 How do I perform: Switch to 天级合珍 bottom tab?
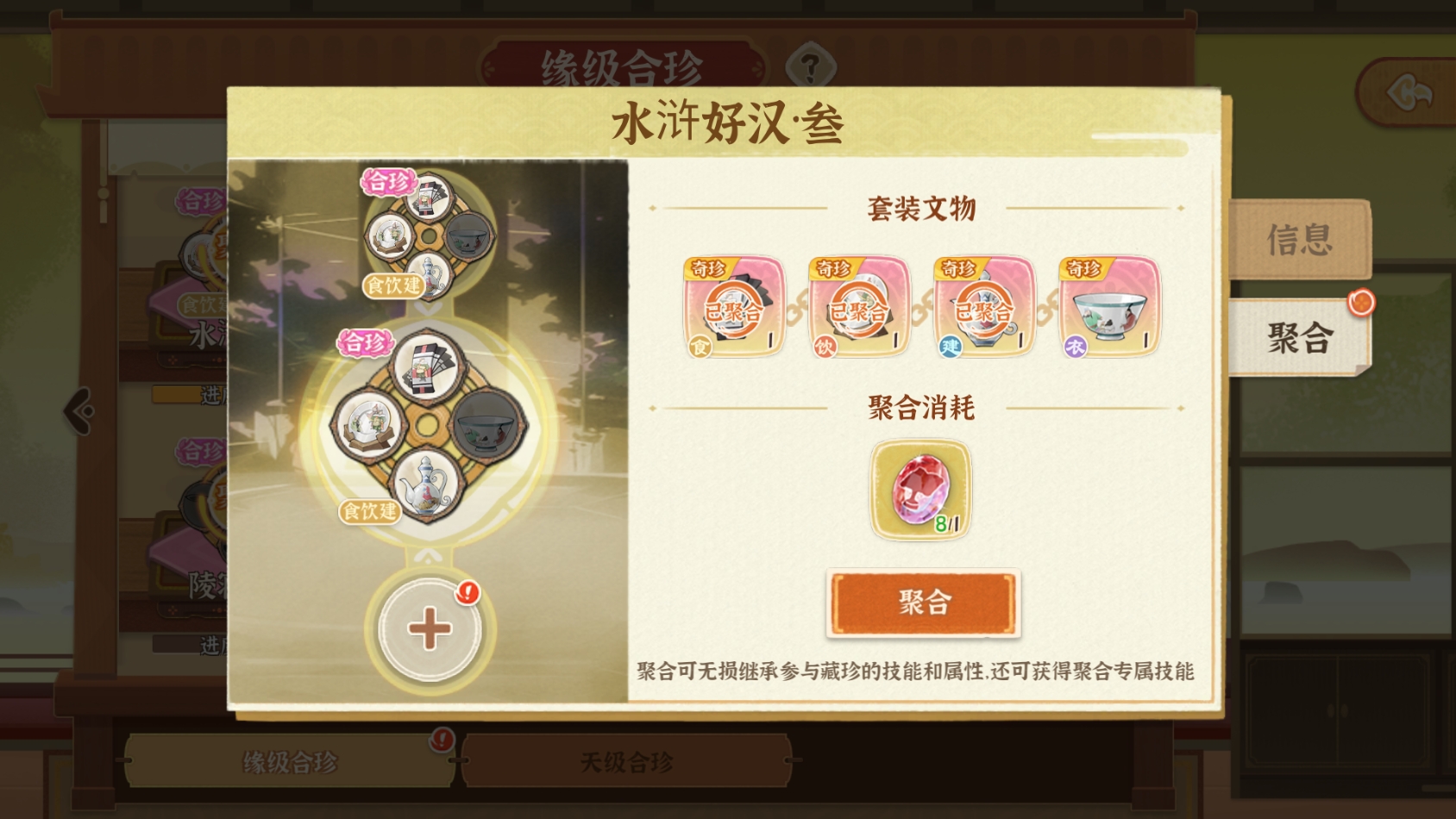(x=627, y=761)
